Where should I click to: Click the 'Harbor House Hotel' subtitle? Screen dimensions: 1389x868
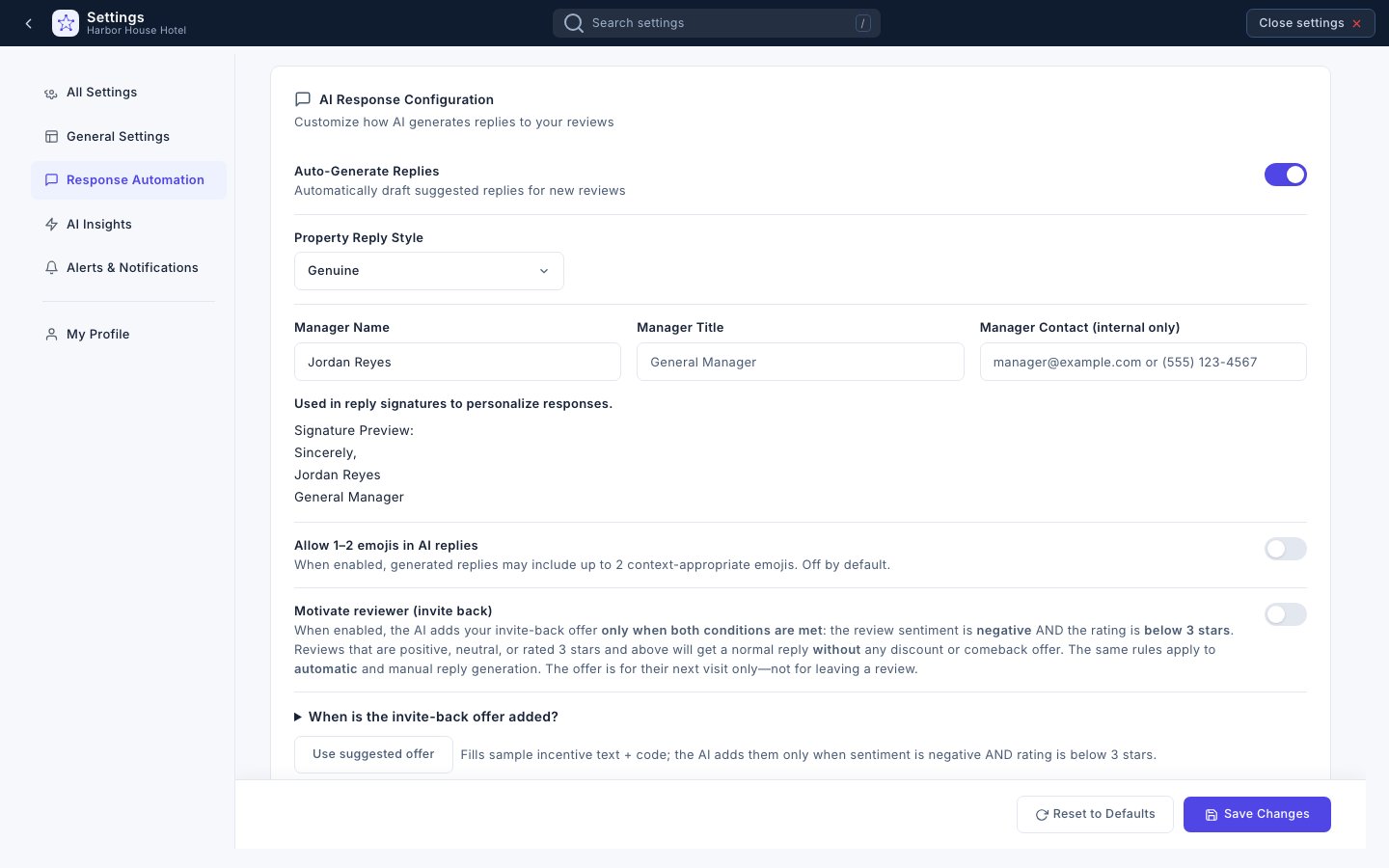(x=136, y=31)
